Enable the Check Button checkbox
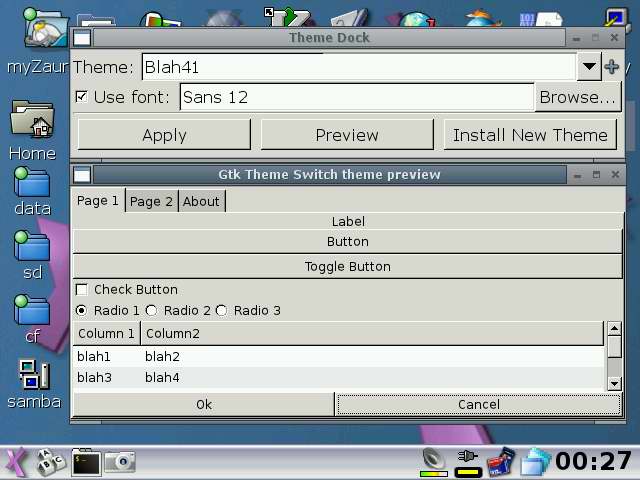This screenshot has height=480, width=640. 82,290
